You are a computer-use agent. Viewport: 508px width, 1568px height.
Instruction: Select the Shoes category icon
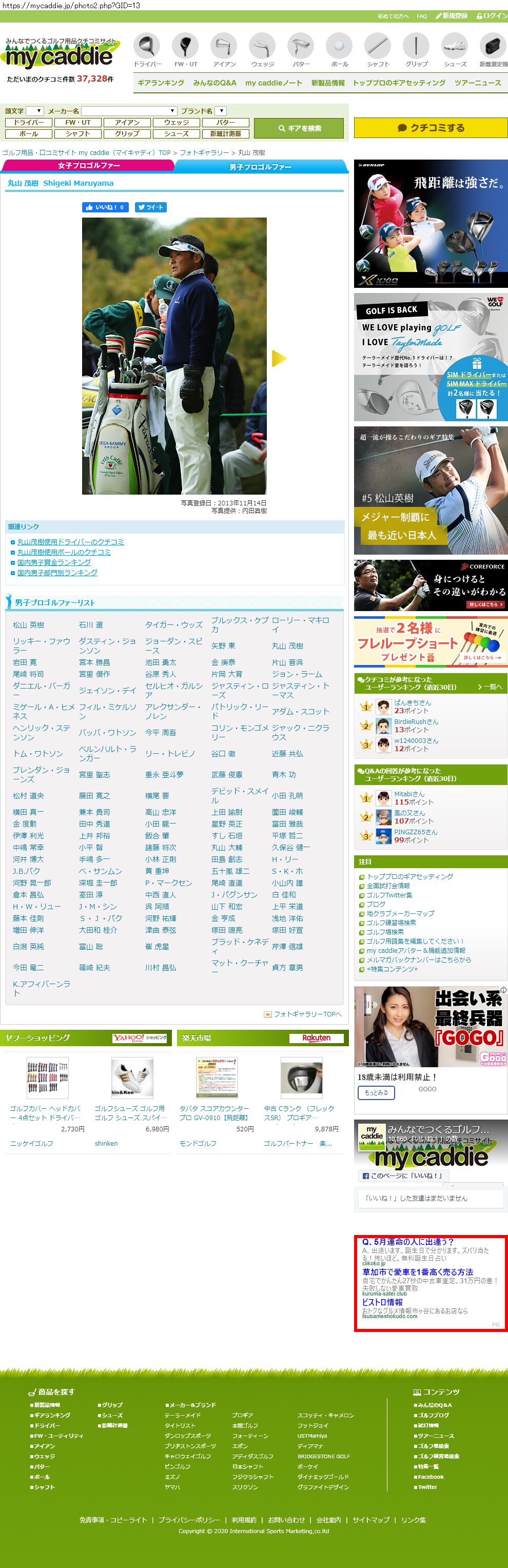455,47
